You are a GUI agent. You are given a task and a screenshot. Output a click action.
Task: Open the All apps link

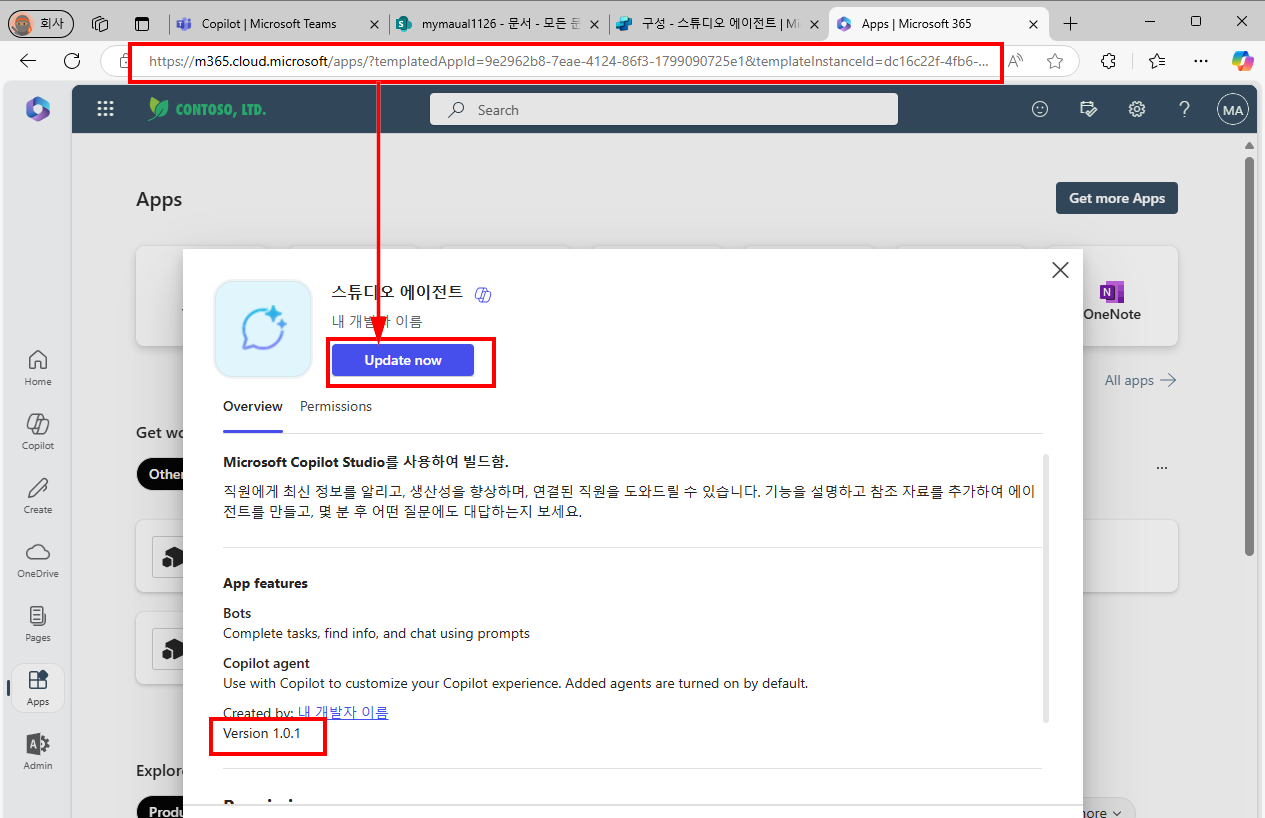point(1140,380)
